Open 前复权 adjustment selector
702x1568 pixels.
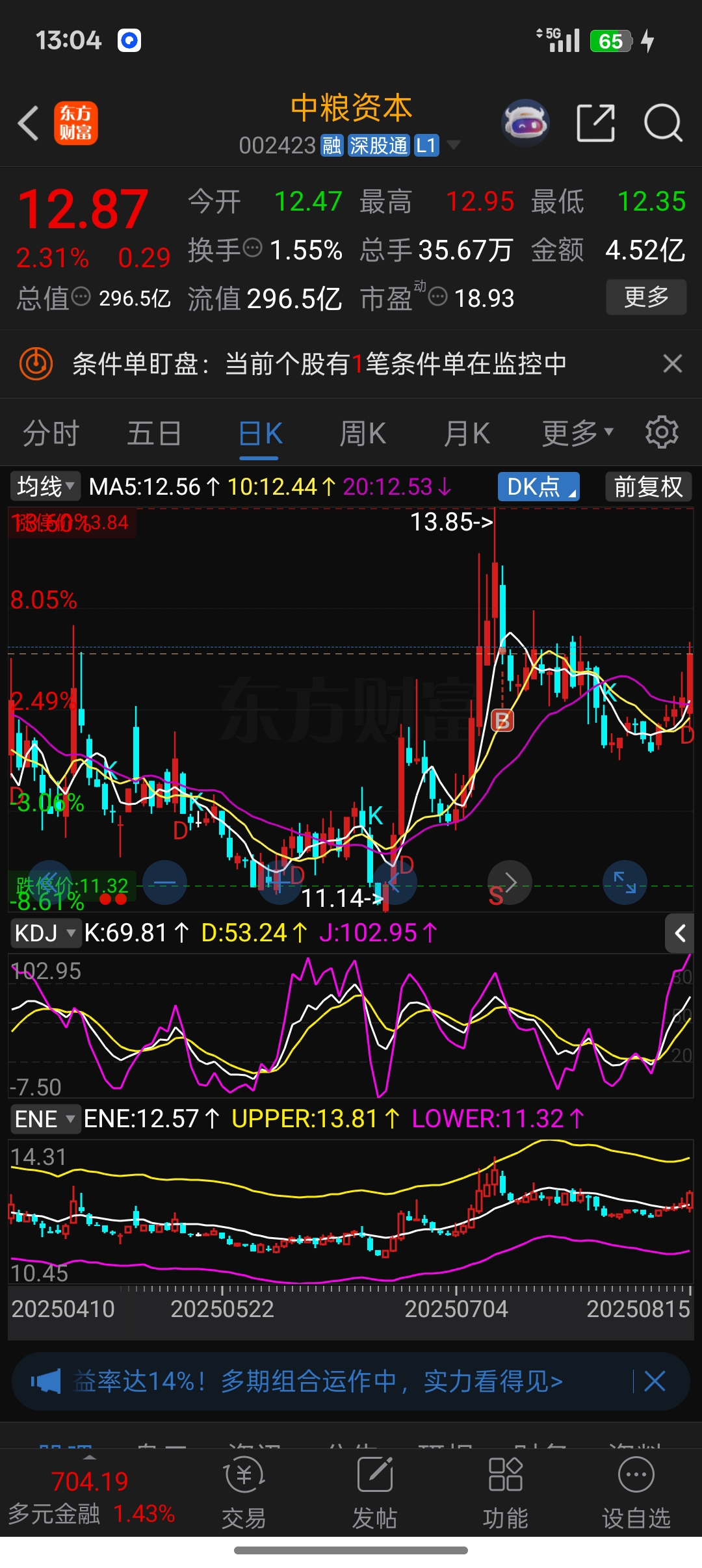(x=648, y=486)
